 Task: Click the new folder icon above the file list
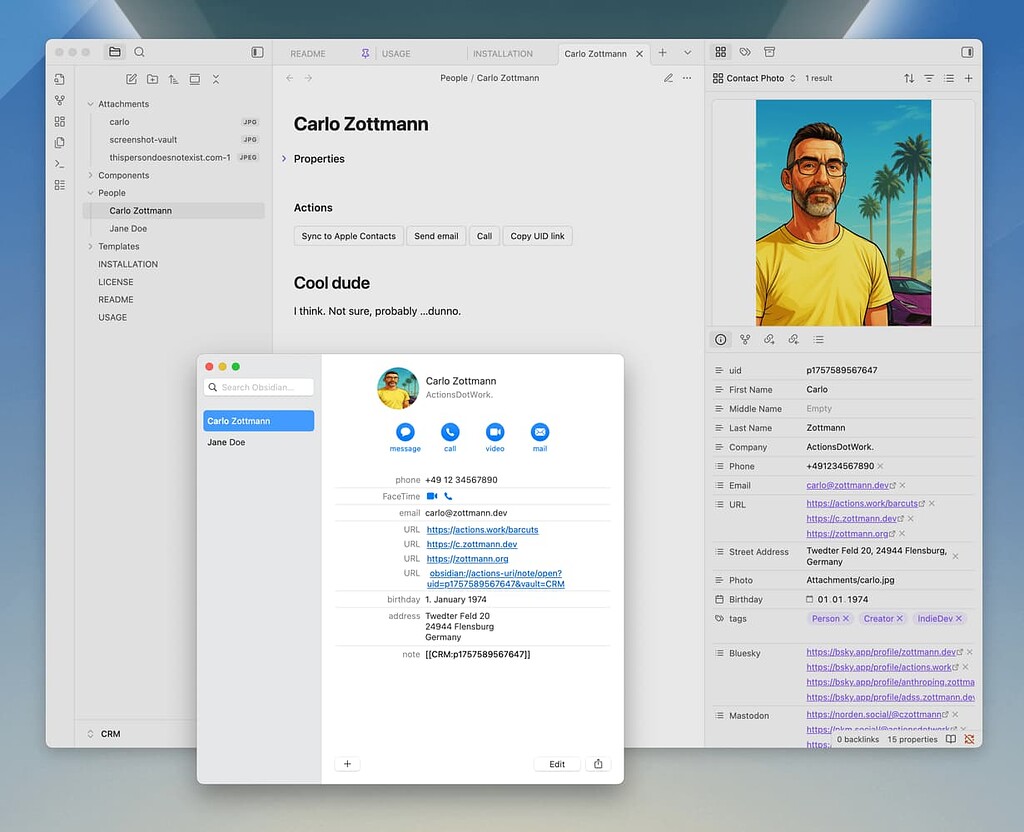click(x=152, y=79)
